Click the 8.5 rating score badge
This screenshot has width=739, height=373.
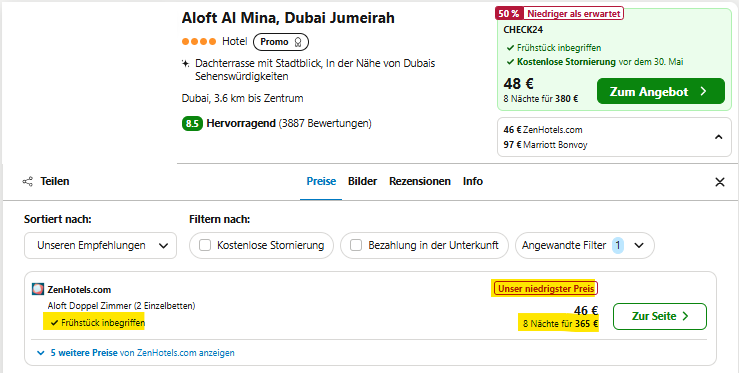(x=192, y=124)
